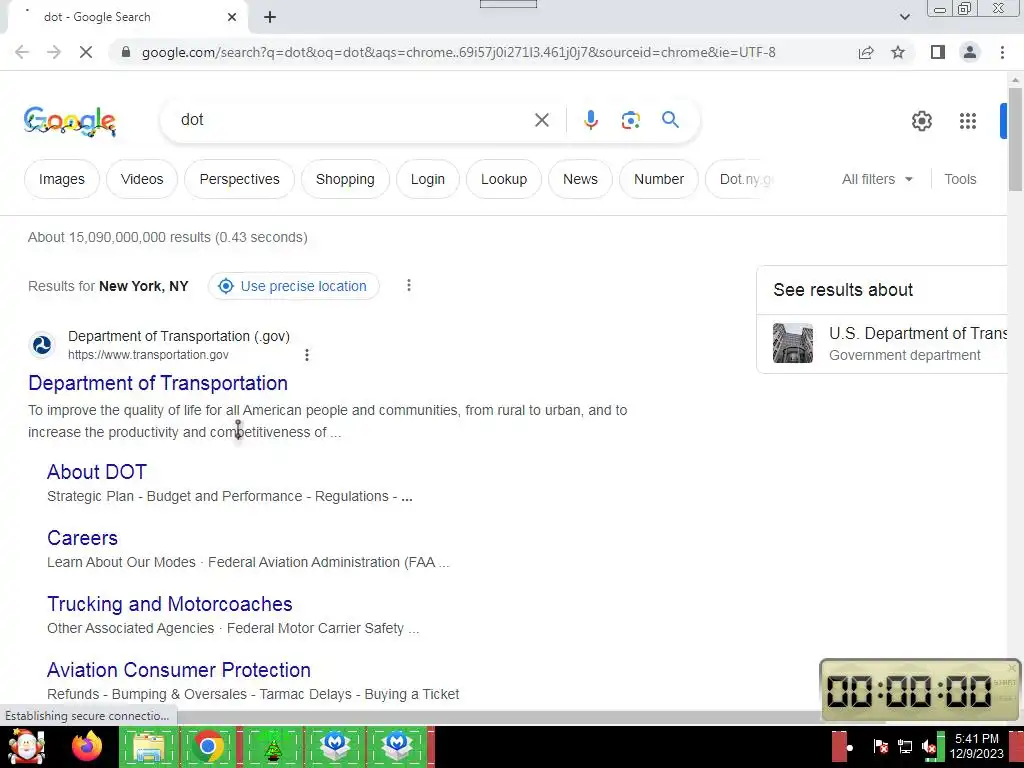Search by image with Google Lens
The width and height of the screenshot is (1024, 768).
click(630, 120)
